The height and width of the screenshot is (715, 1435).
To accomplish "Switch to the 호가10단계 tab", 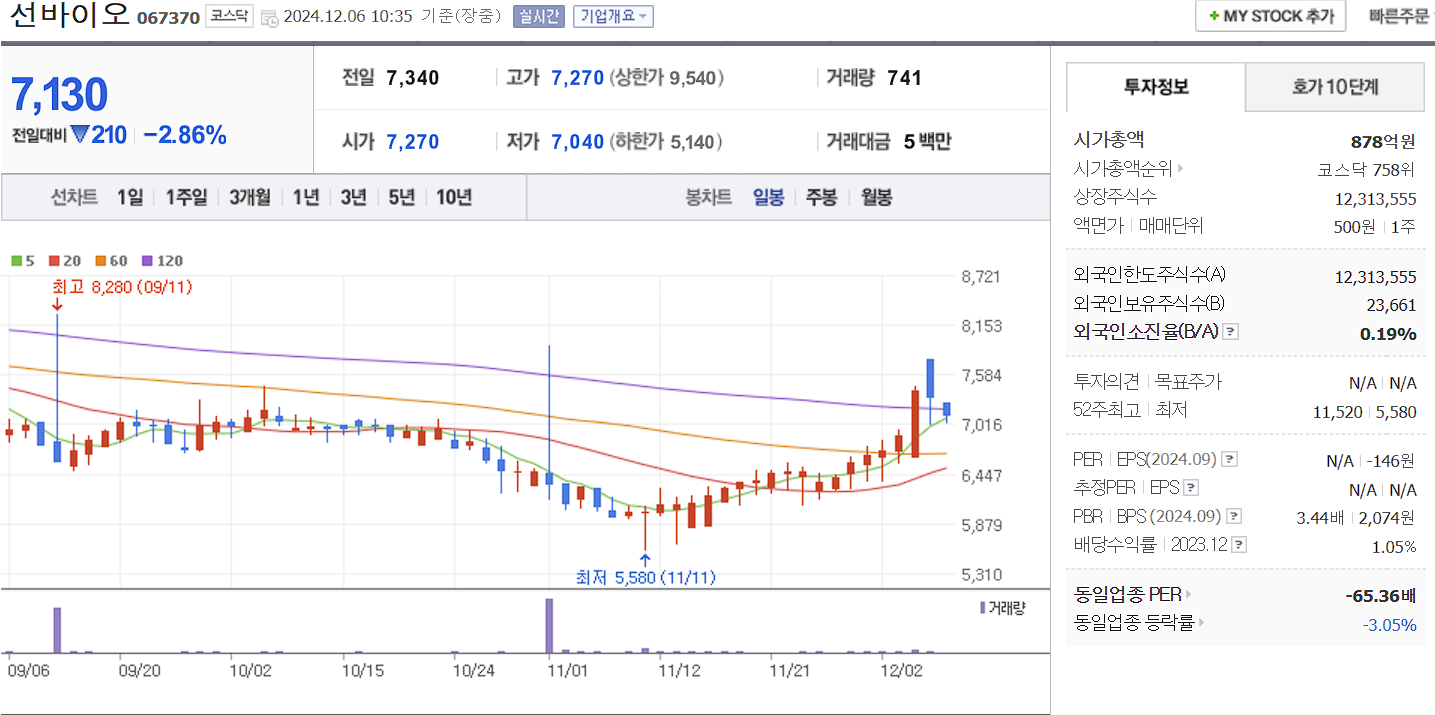I will point(1335,86).
